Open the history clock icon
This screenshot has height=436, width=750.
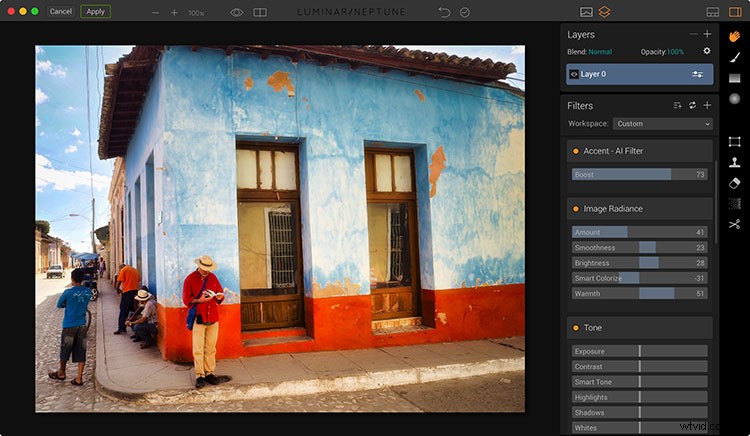465,12
